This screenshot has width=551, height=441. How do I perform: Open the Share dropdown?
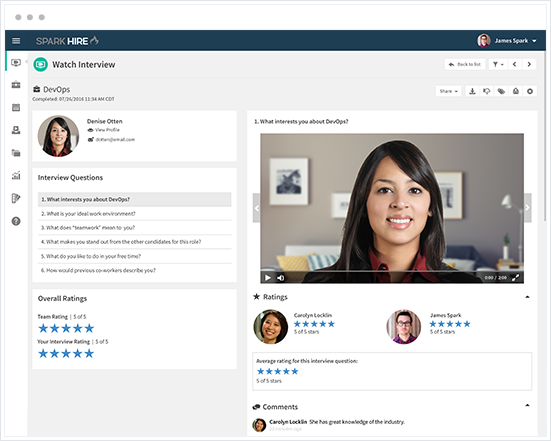(x=449, y=91)
